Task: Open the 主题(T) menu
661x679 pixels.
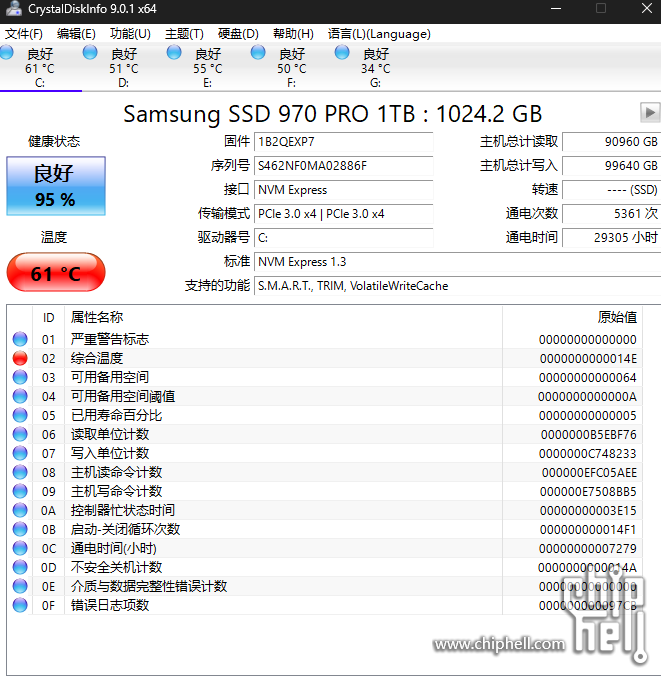Action: pyautogui.click(x=184, y=34)
